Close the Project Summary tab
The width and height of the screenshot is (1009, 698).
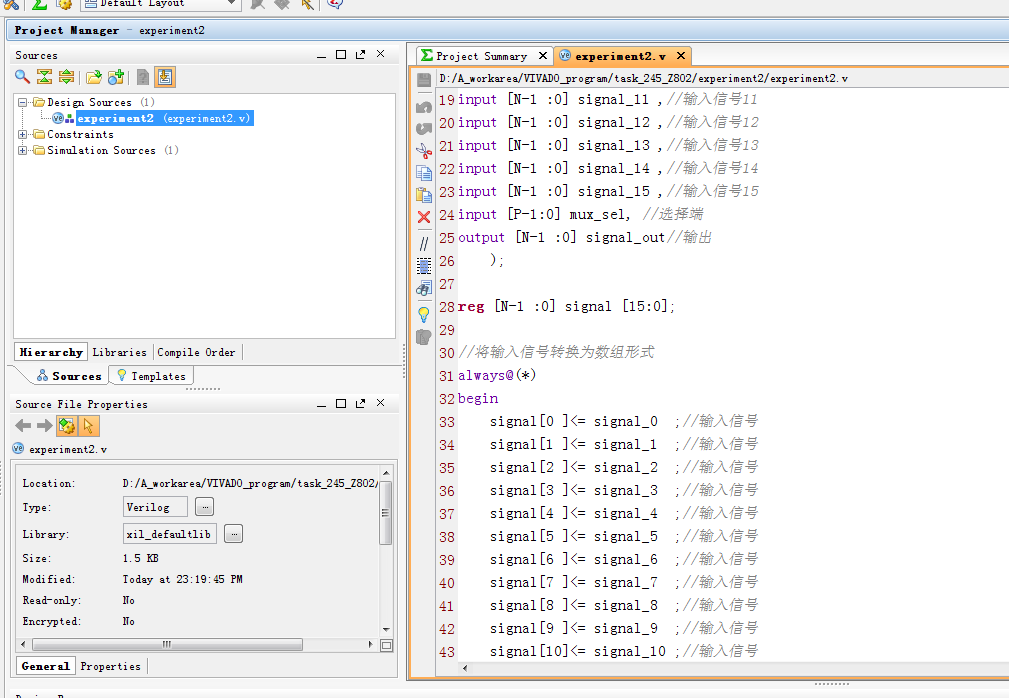[543, 56]
